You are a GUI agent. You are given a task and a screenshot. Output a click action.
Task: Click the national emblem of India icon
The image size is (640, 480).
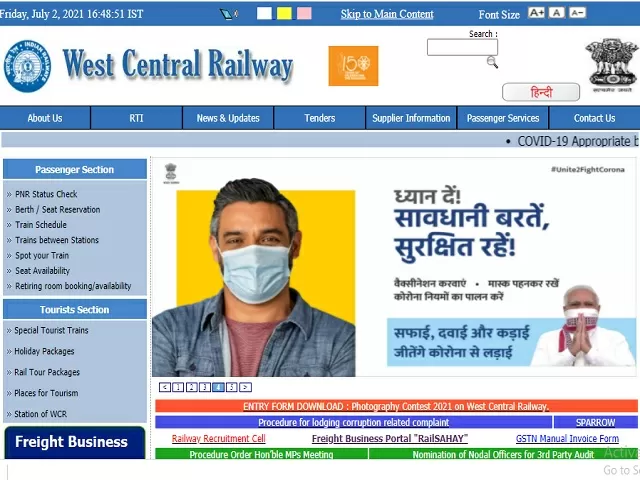coord(611,65)
